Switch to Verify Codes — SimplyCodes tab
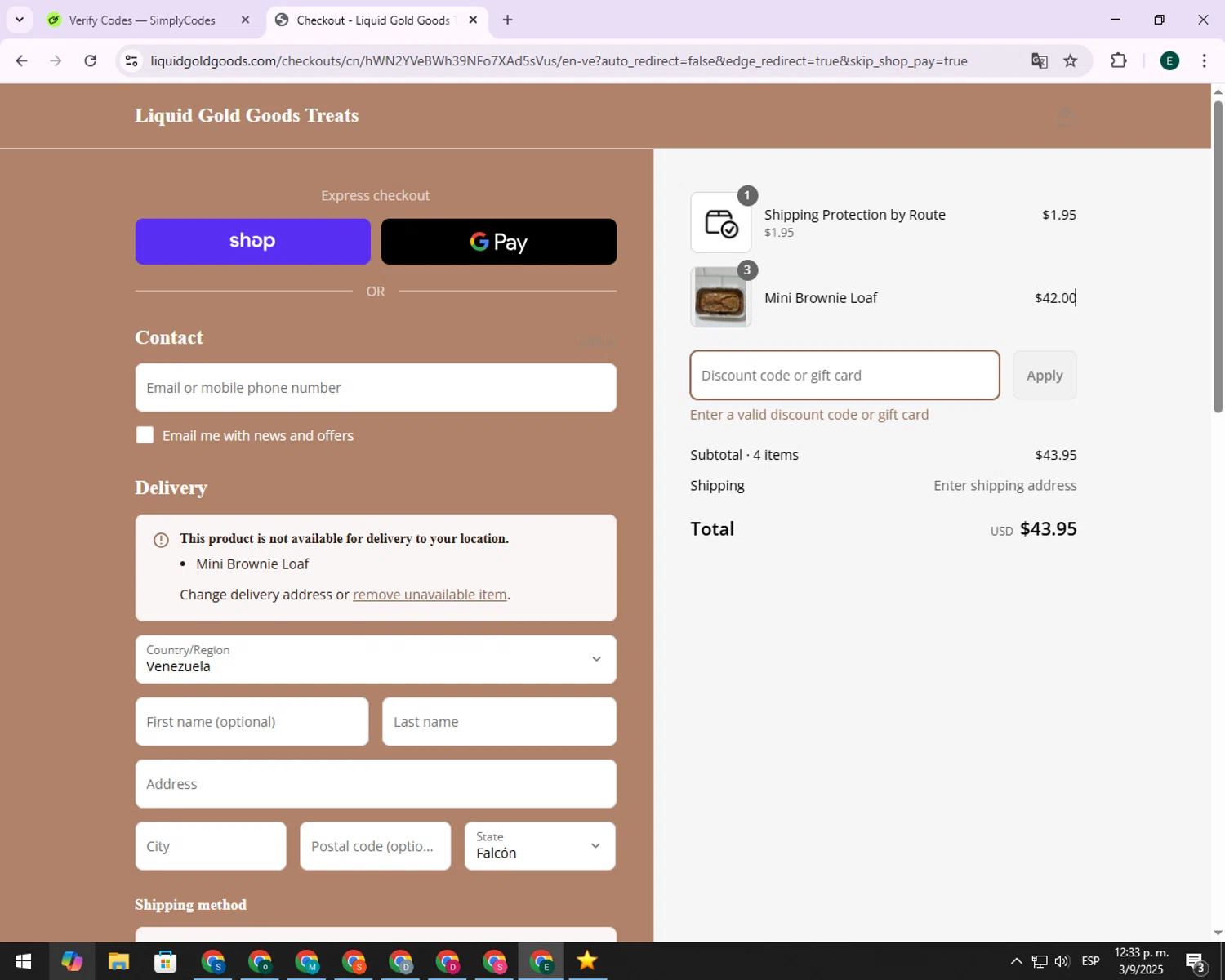Image resolution: width=1225 pixels, height=980 pixels. coord(142,20)
